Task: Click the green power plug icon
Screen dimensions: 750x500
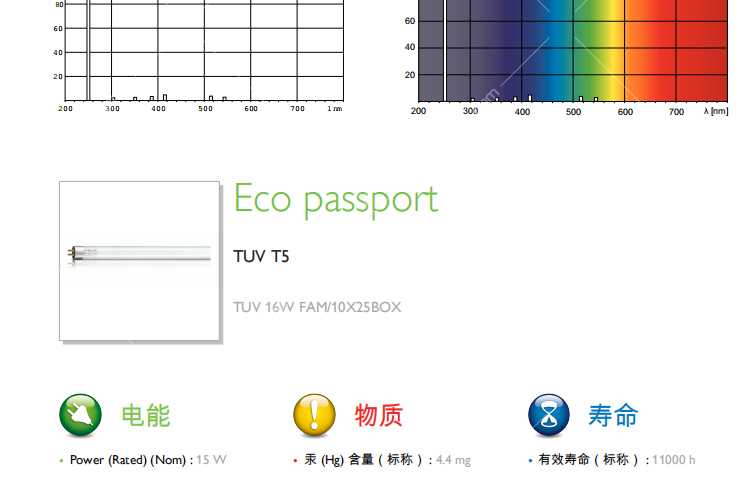Action: 80,415
